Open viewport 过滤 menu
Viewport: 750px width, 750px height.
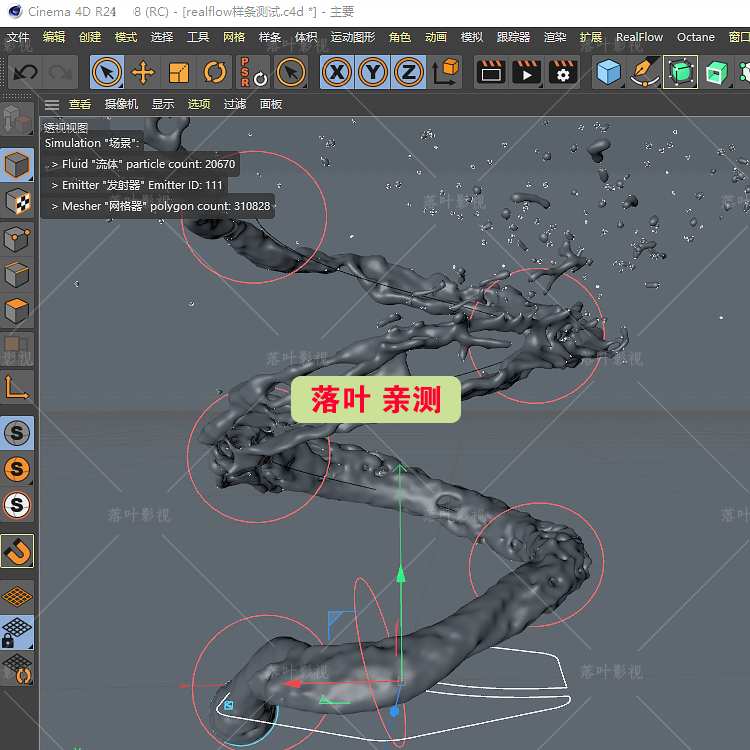tap(234, 104)
